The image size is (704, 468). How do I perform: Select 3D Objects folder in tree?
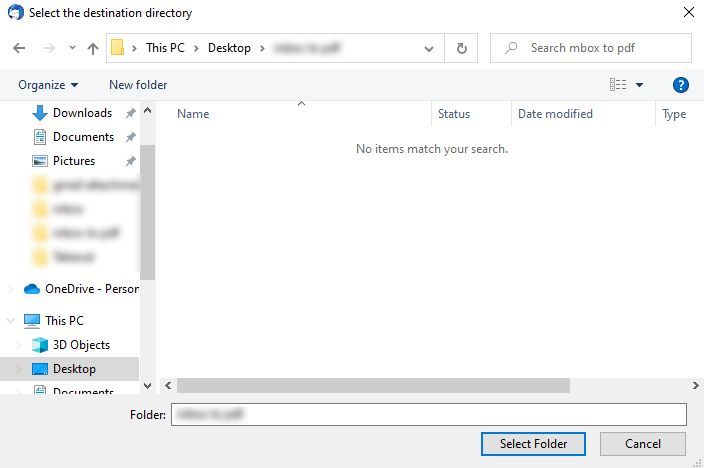point(81,345)
